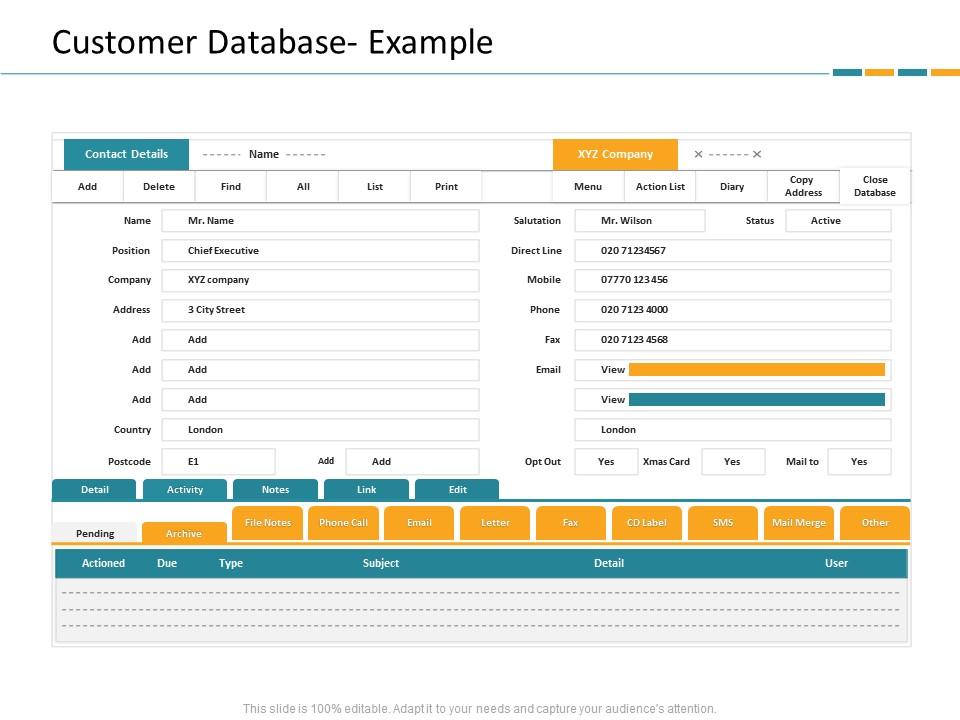Open the Diary
The width and height of the screenshot is (960, 720).
[x=732, y=187]
